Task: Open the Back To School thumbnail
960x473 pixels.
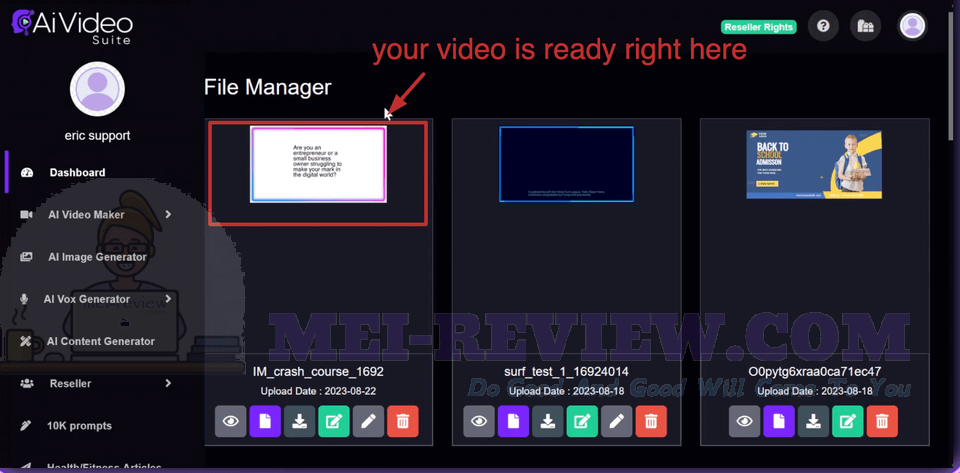Action: click(x=814, y=164)
